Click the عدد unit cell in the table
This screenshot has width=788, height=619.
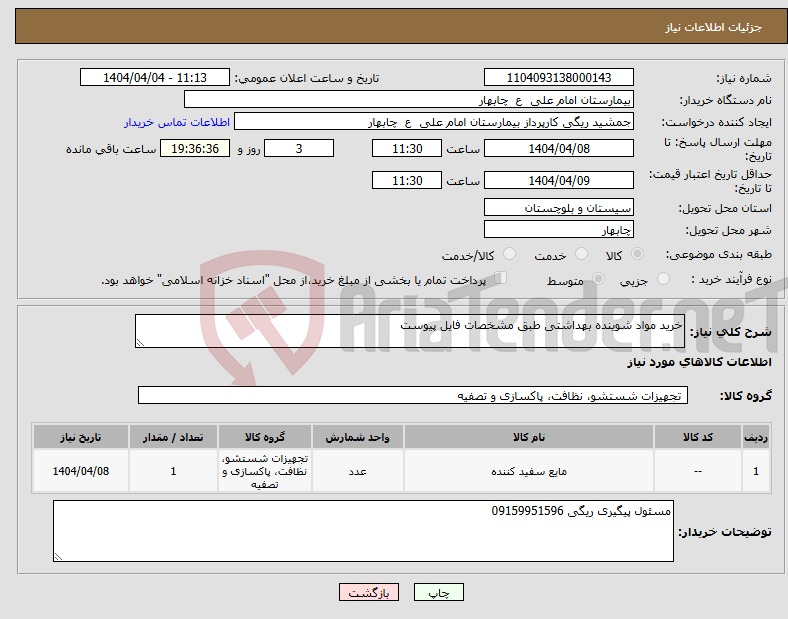pyautogui.click(x=357, y=471)
